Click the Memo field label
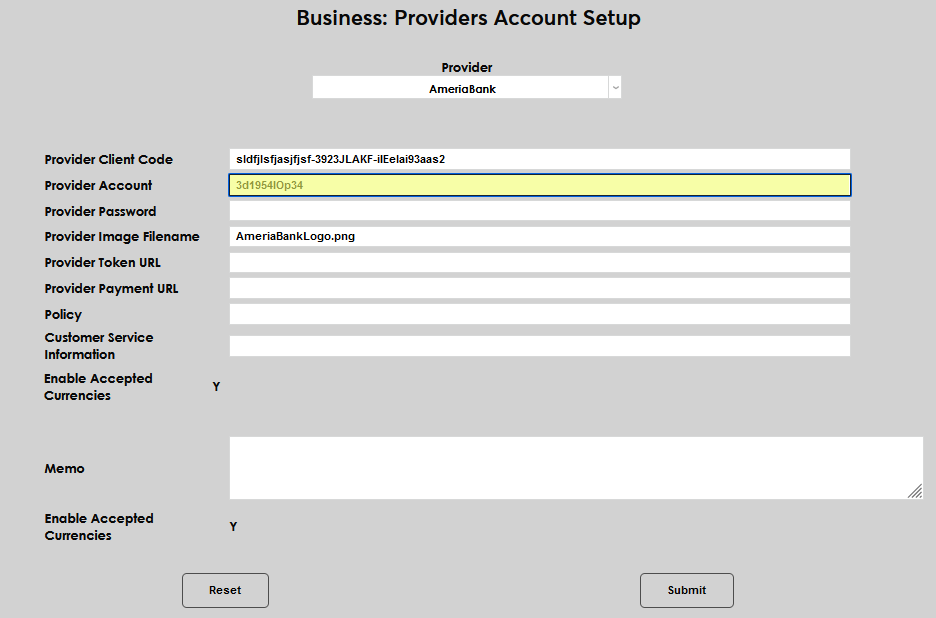The height and width of the screenshot is (618, 936). (x=64, y=468)
